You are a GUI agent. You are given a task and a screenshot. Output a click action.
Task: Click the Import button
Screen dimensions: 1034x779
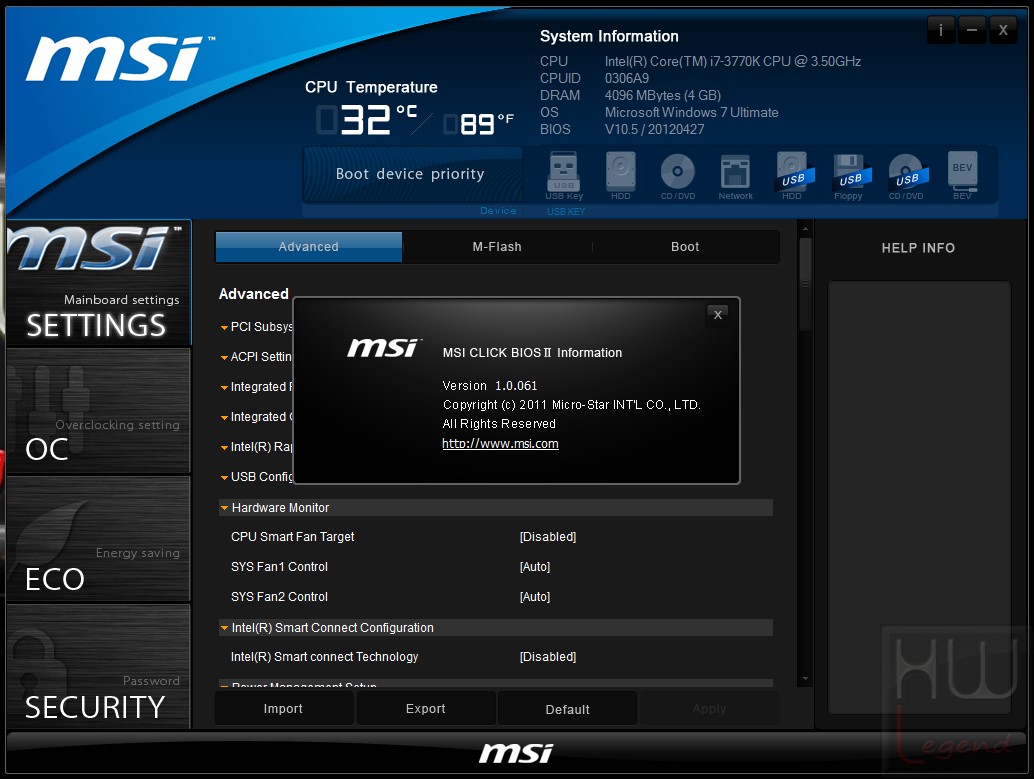[284, 708]
